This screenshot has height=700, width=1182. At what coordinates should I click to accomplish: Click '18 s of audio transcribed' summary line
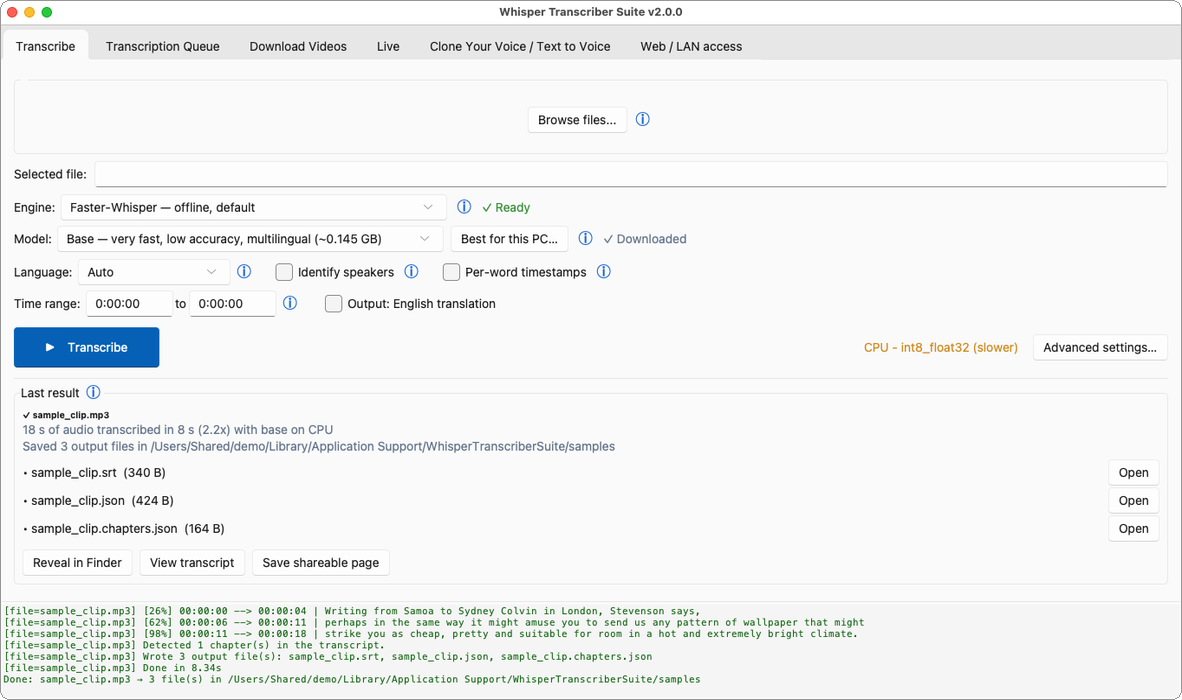point(178,429)
